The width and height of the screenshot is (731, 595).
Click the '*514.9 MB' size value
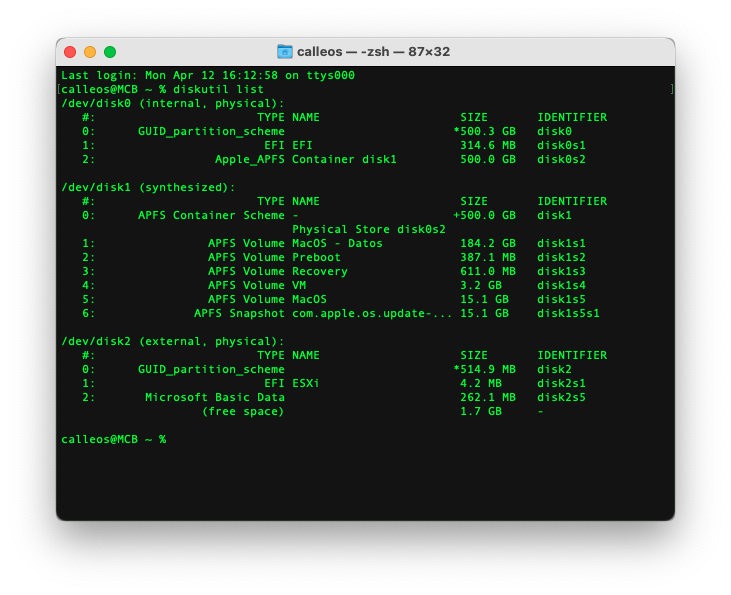484,369
